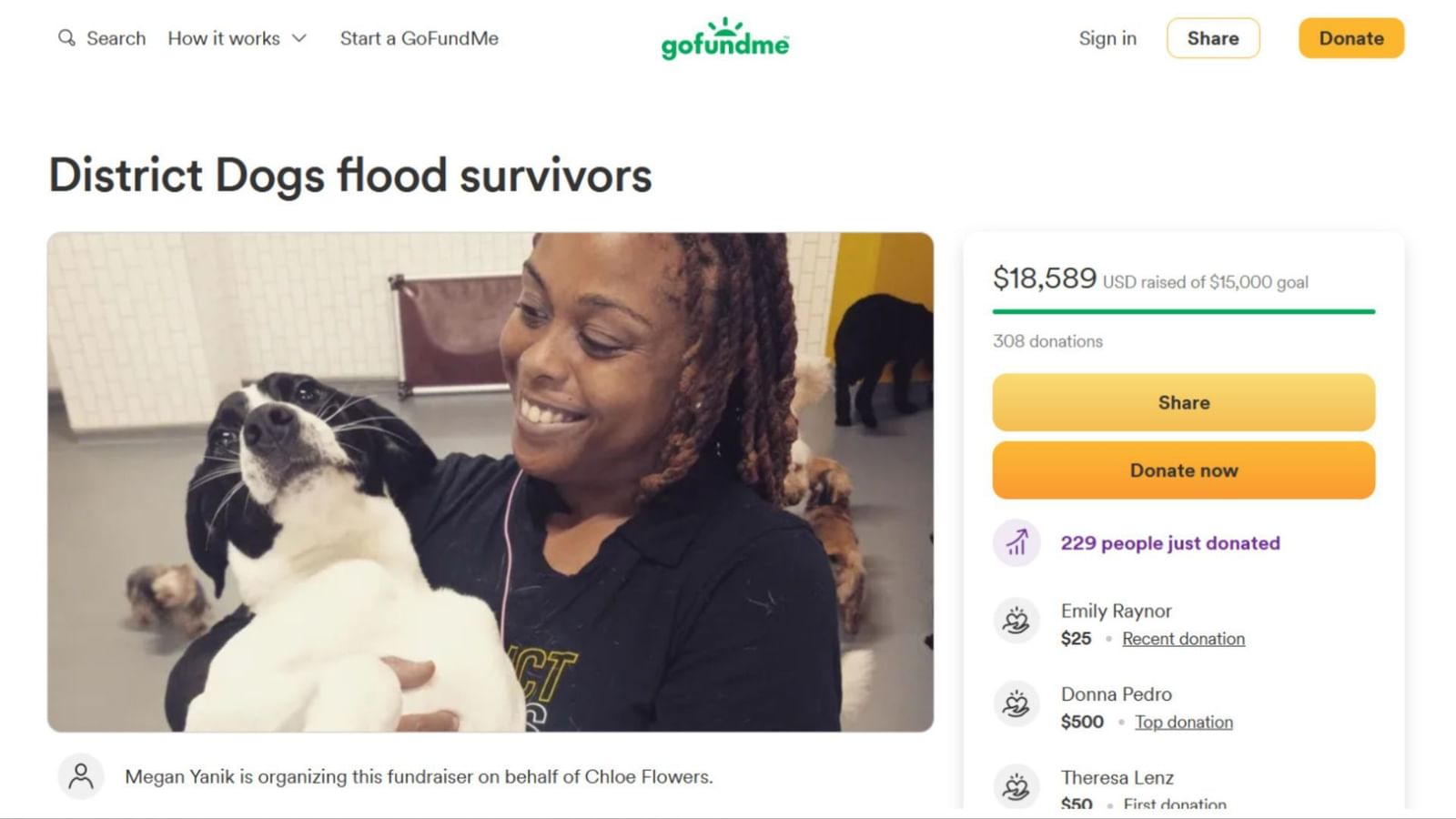Click the organizer avatar icon beside Megan Yanik
The image size is (1456, 819).
[x=82, y=777]
